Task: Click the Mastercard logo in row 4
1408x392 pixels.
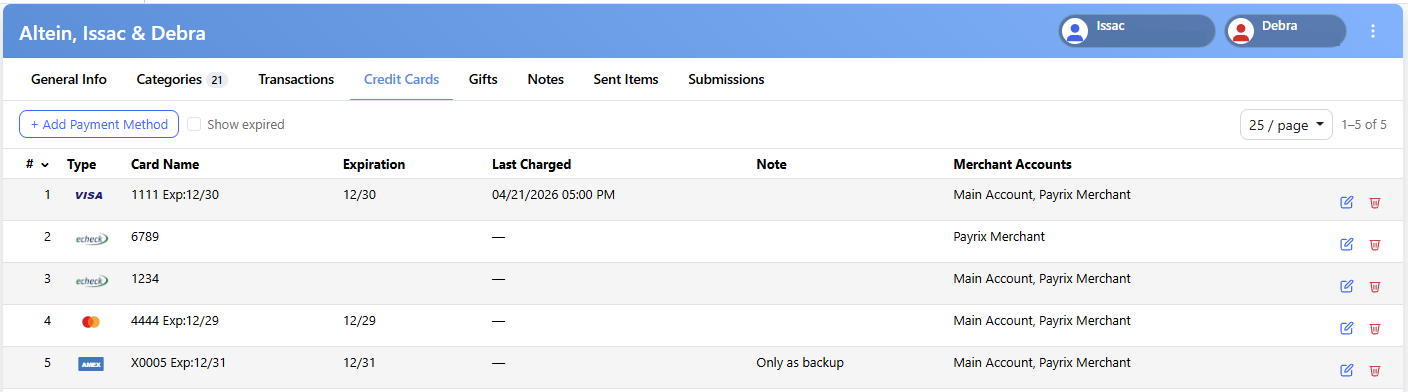Action: 91,322
